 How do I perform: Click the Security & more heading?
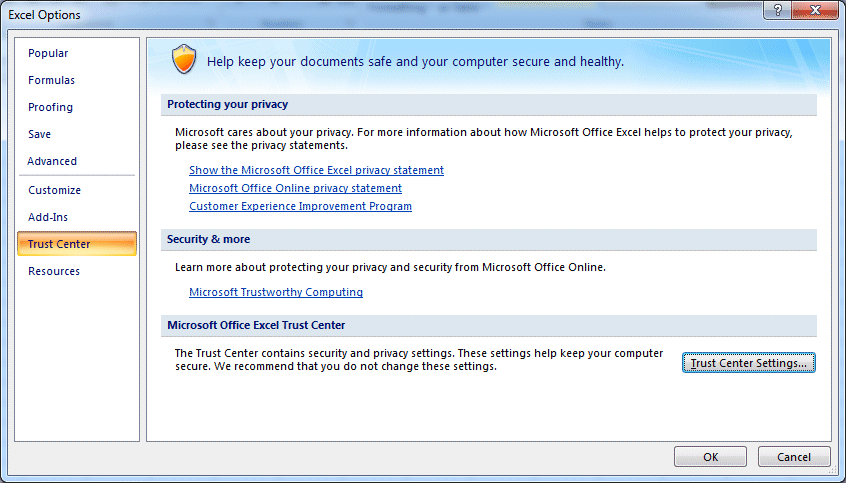click(x=208, y=239)
